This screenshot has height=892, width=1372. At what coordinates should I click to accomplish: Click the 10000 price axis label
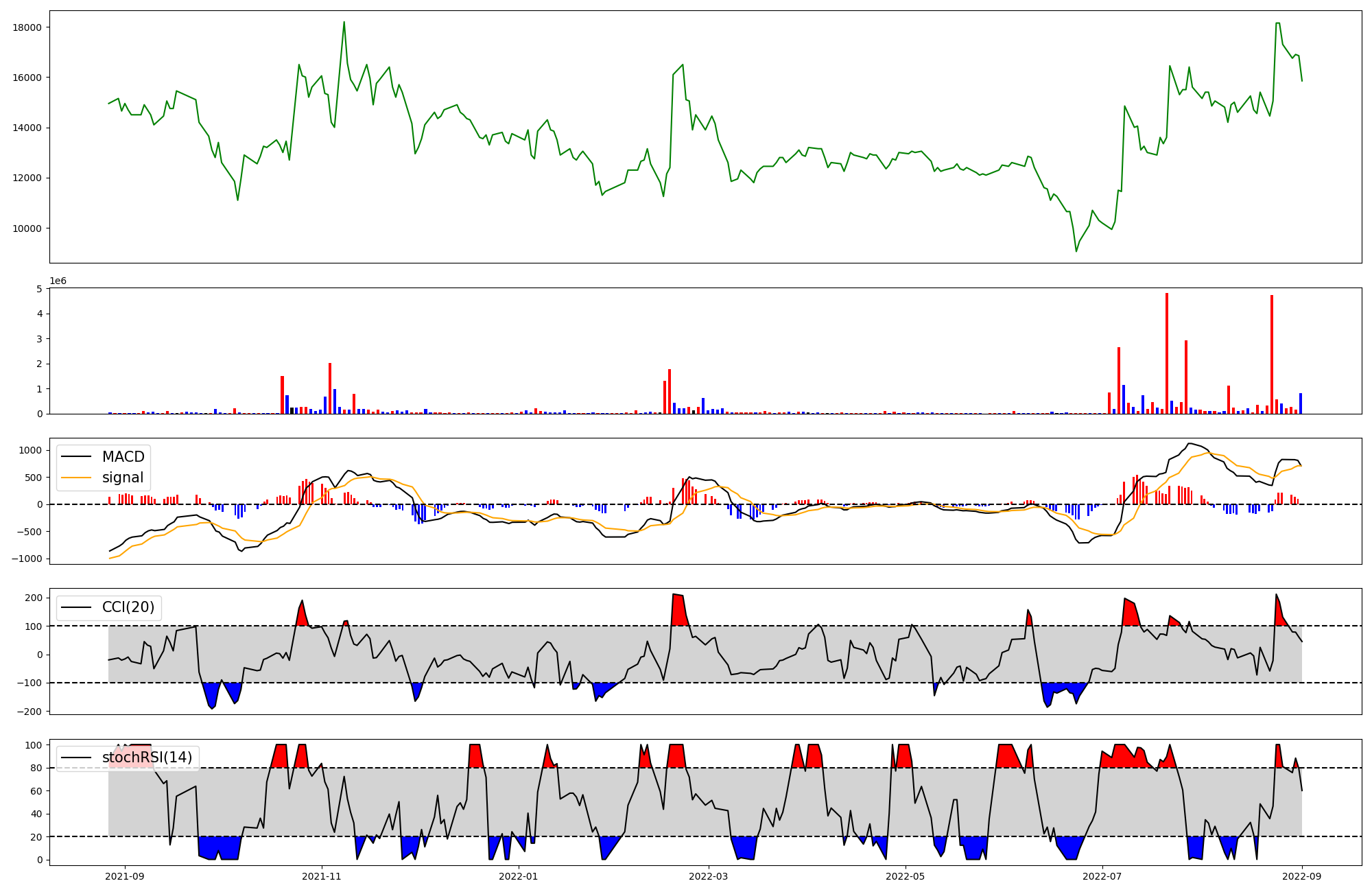(x=27, y=228)
